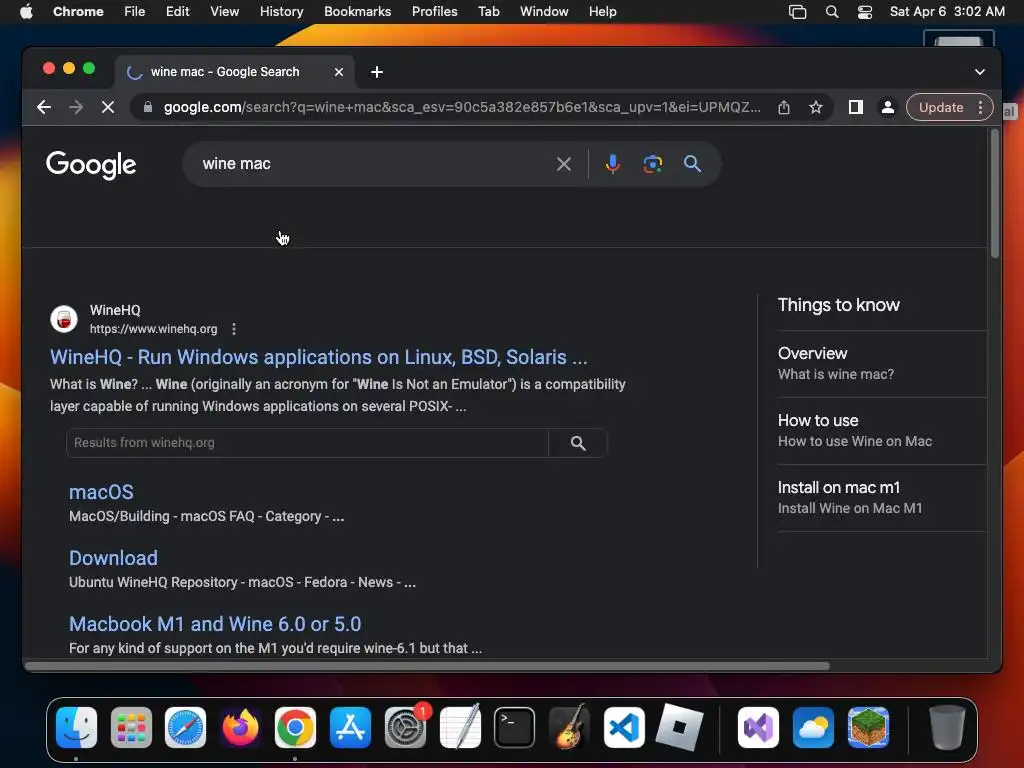Open the macOS sitelink
This screenshot has width=1024, height=768.
[101, 492]
